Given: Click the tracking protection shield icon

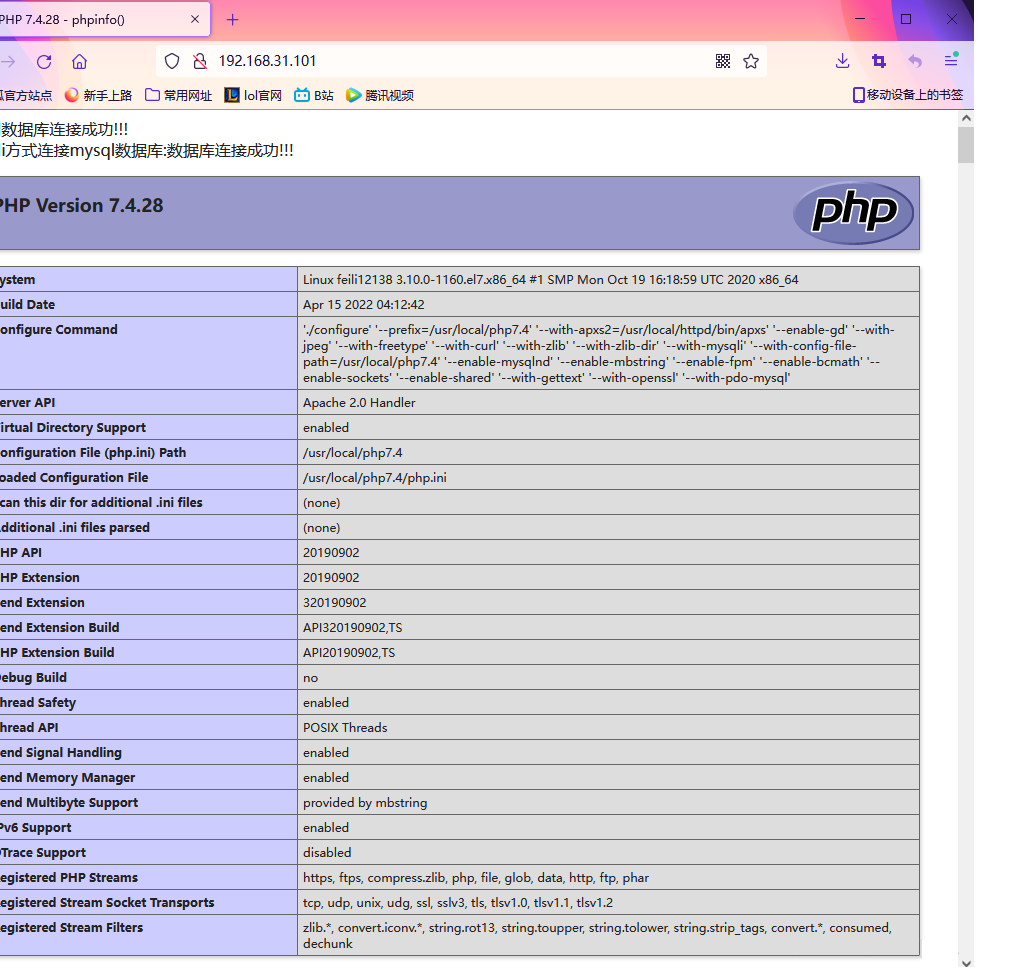Looking at the screenshot, I should [x=172, y=61].
